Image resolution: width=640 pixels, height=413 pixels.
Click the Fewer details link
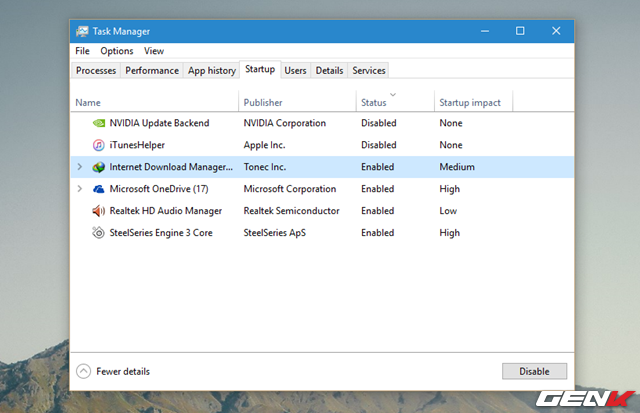point(123,371)
